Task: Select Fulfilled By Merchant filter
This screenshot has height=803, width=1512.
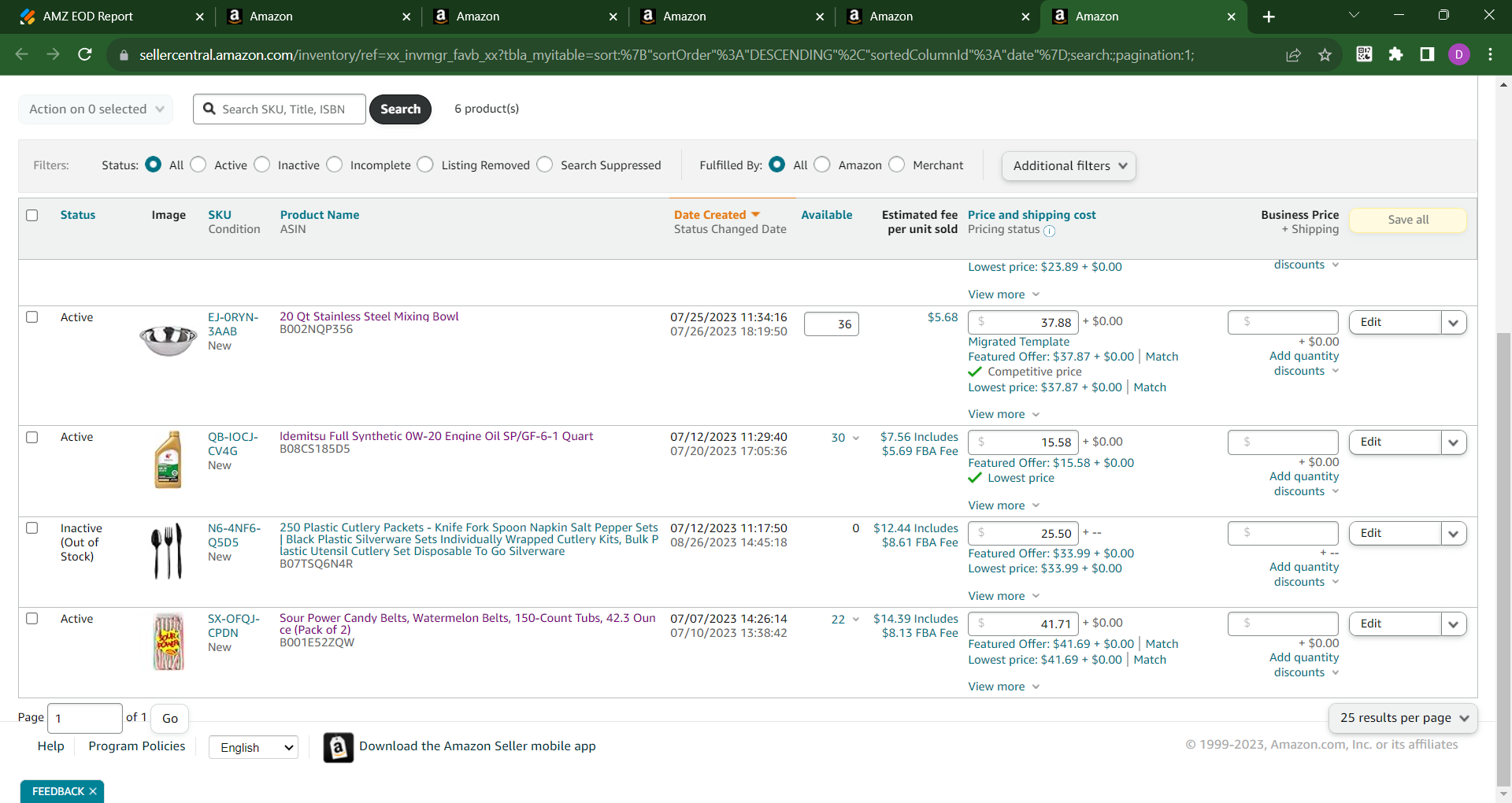Action: [x=897, y=165]
